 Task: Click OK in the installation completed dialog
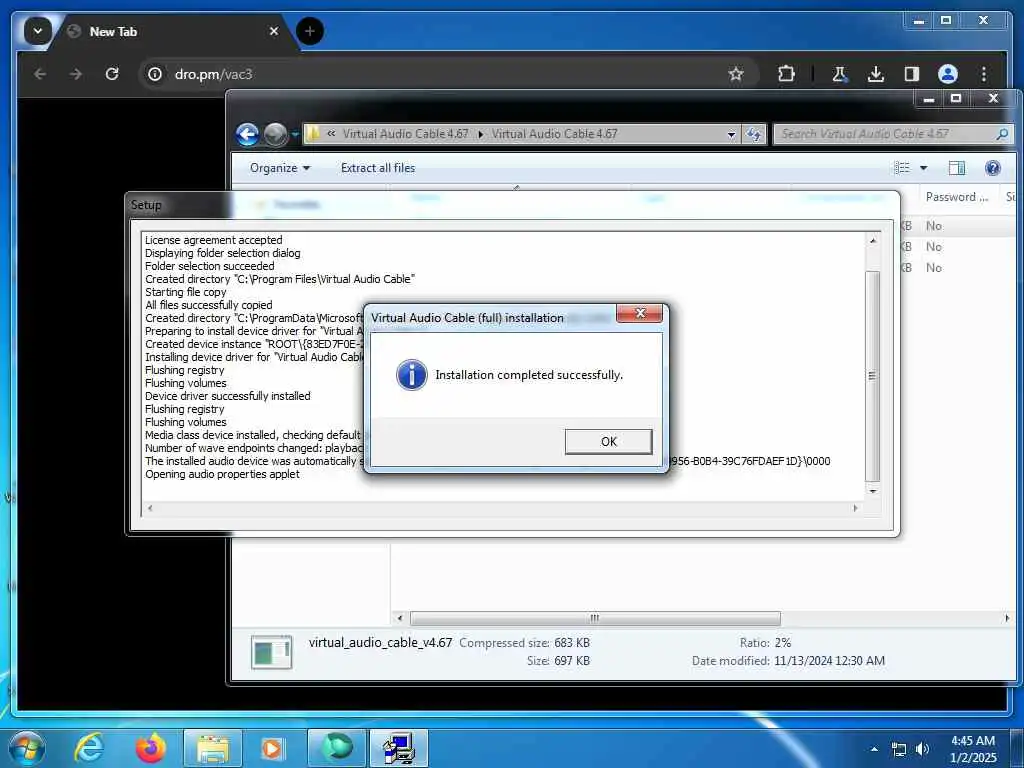point(608,441)
